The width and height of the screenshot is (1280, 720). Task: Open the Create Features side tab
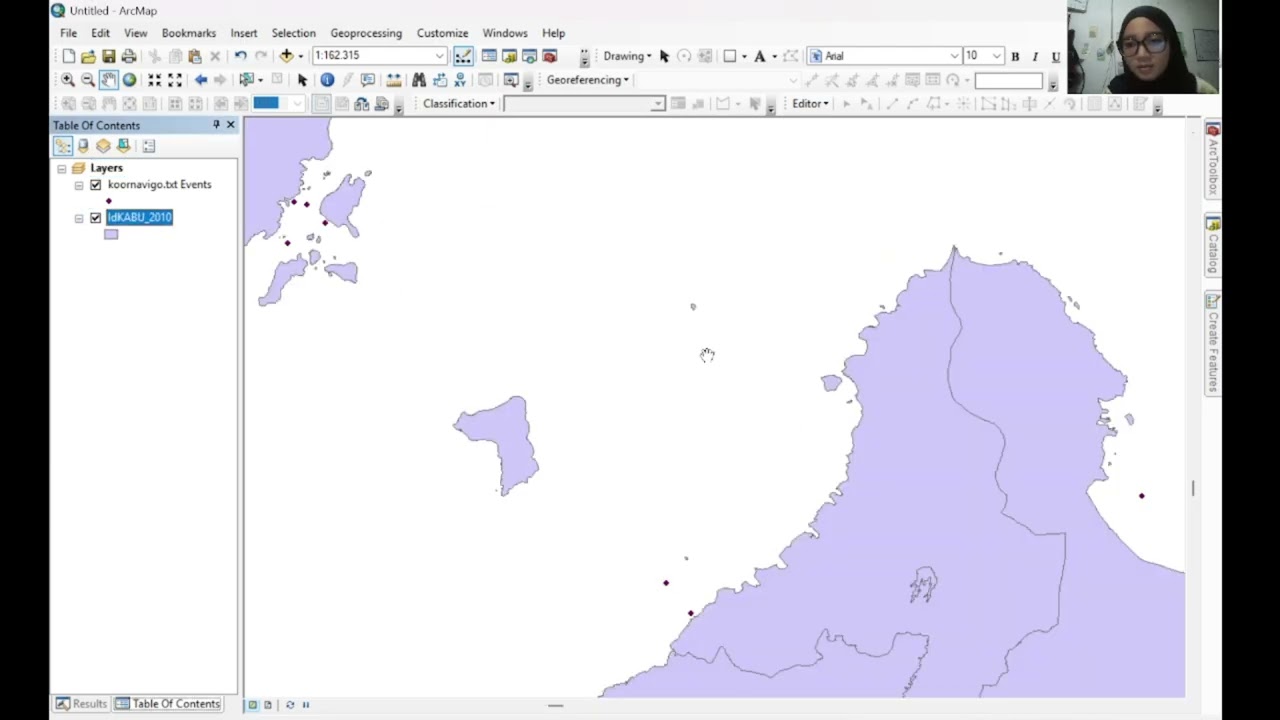click(x=1213, y=344)
